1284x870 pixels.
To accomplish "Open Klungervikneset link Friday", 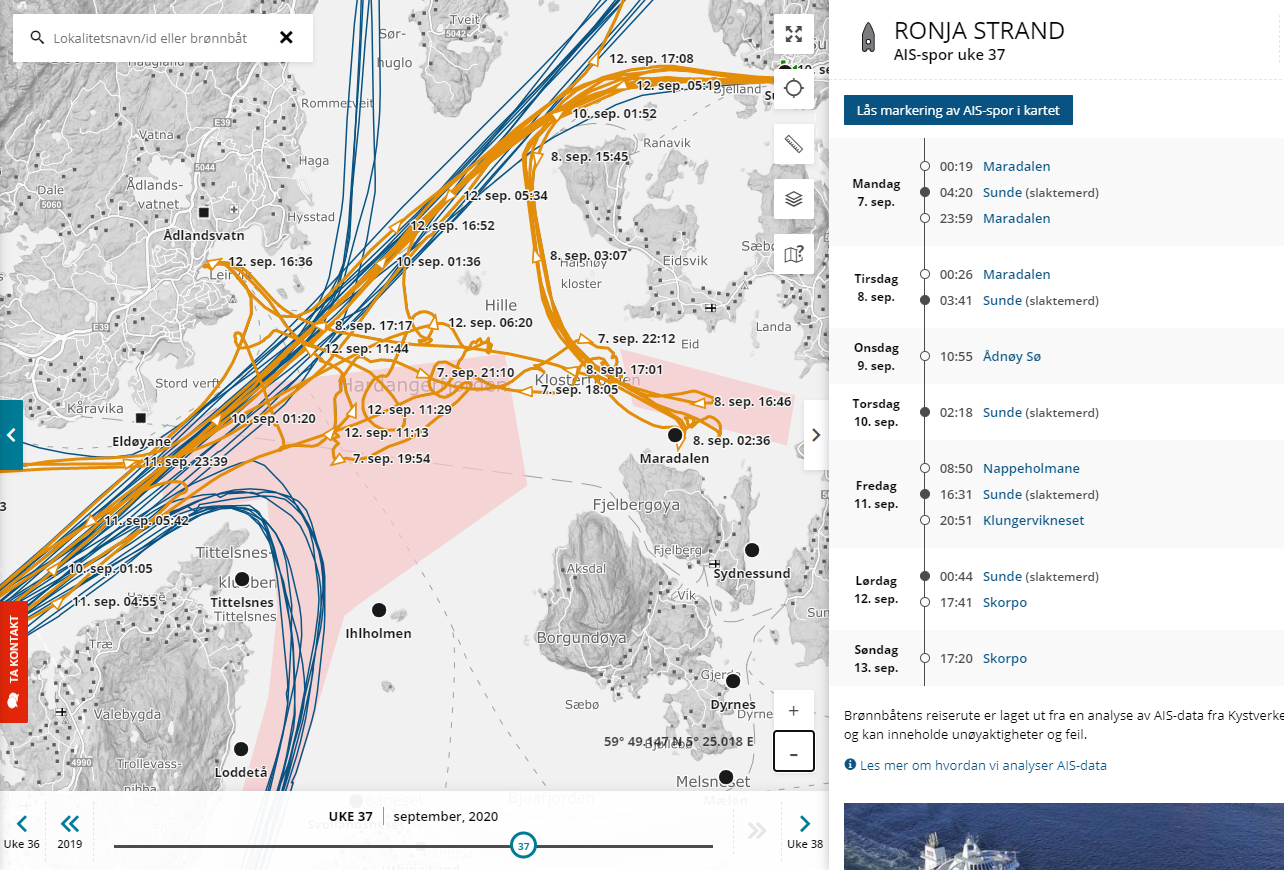I will pos(1033,520).
